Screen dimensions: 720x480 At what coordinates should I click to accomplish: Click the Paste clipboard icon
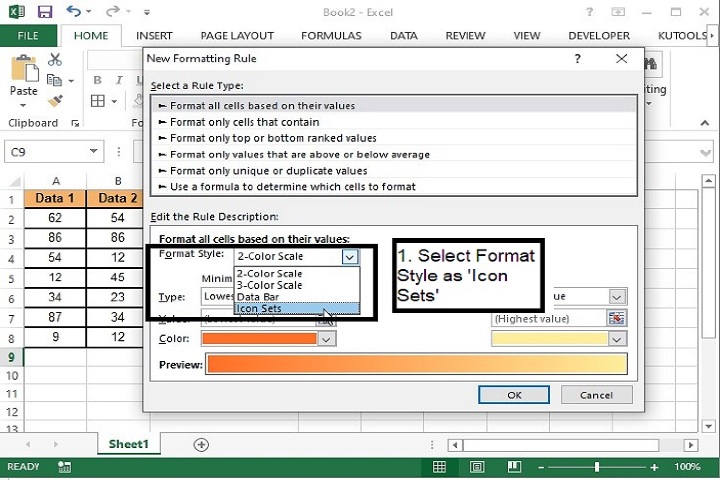pyautogui.click(x=24, y=68)
